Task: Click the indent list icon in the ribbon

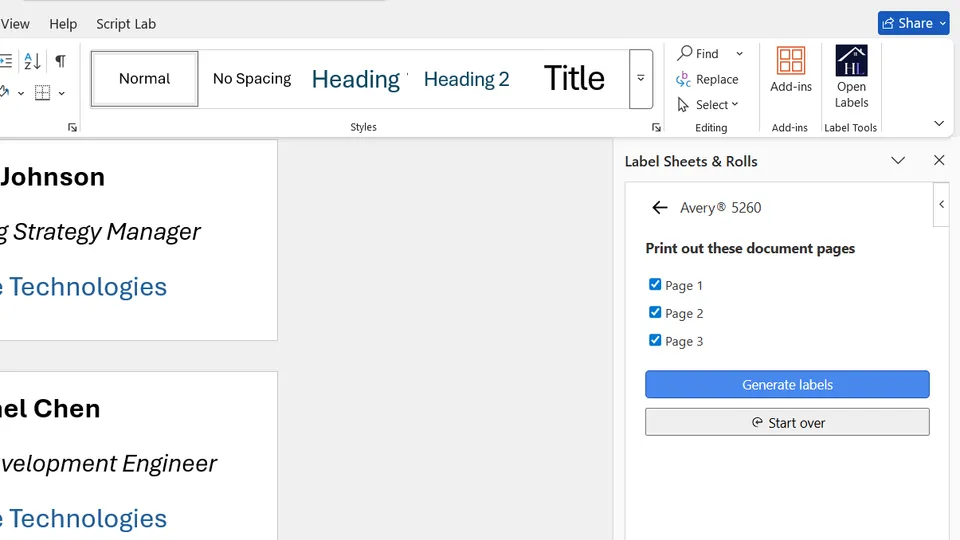Action: [6, 61]
